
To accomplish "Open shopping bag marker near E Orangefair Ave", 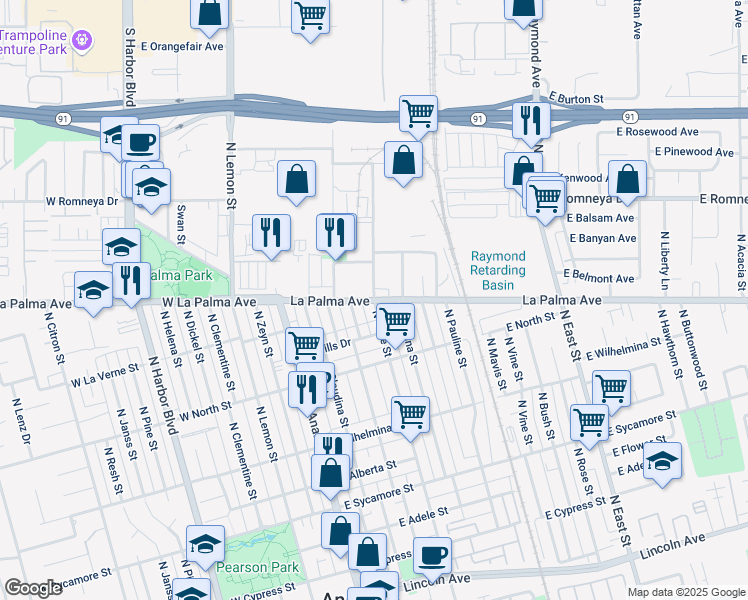I will click(x=209, y=12).
